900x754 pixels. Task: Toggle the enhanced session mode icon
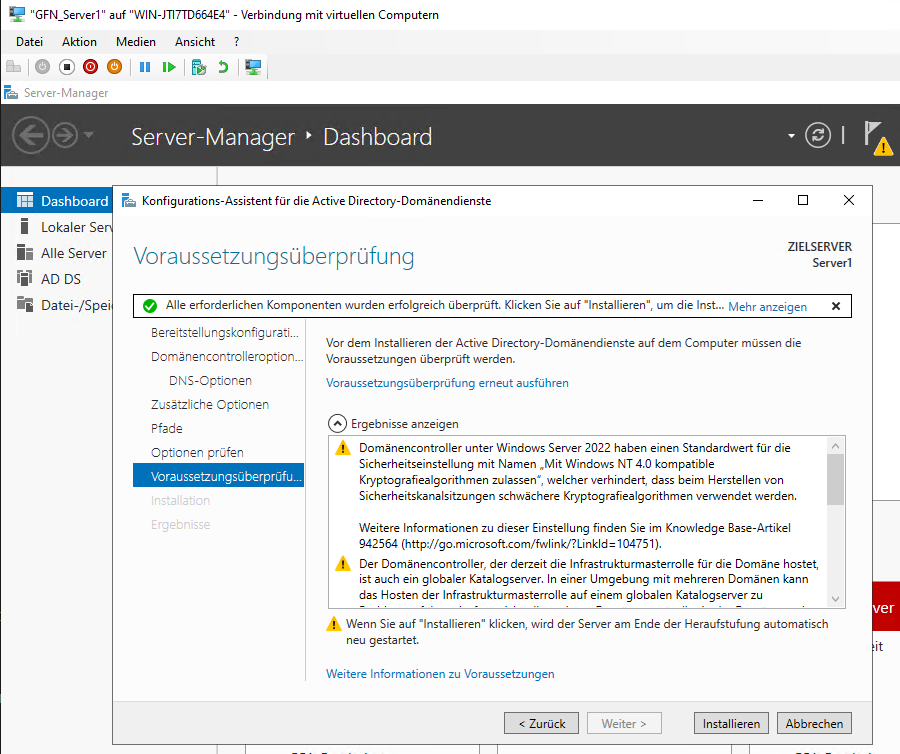point(254,67)
